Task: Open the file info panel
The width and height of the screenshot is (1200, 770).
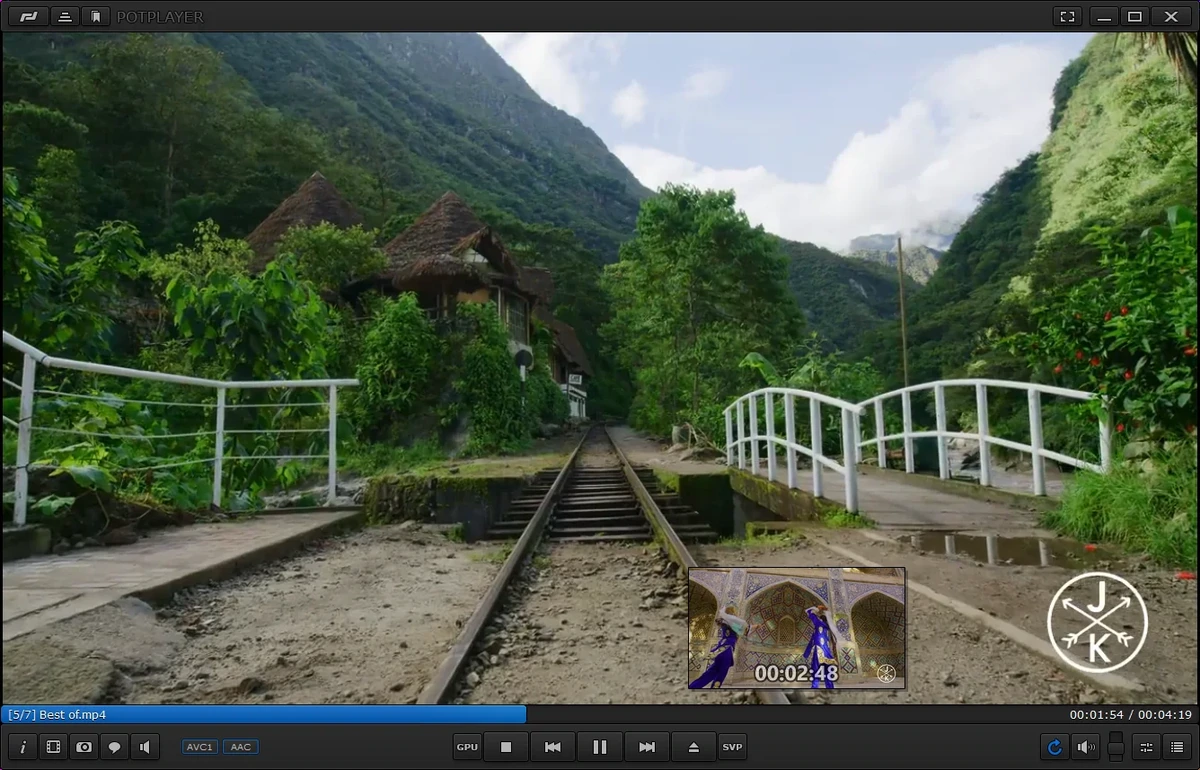Action: 23,747
